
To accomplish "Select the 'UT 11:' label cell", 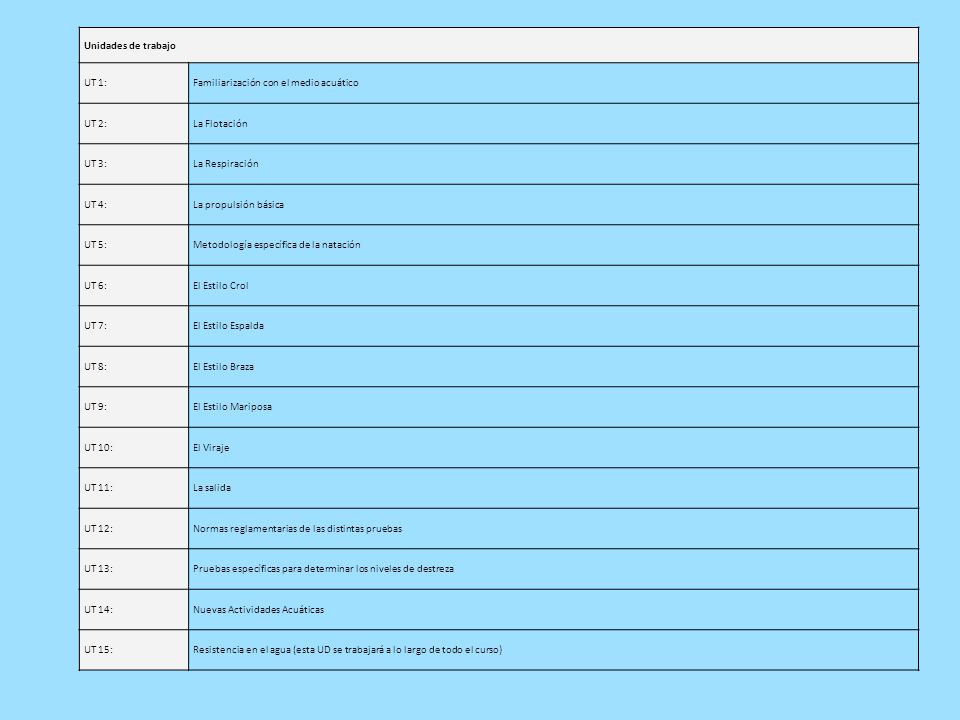I will pyautogui.click(x=134, y=488).
